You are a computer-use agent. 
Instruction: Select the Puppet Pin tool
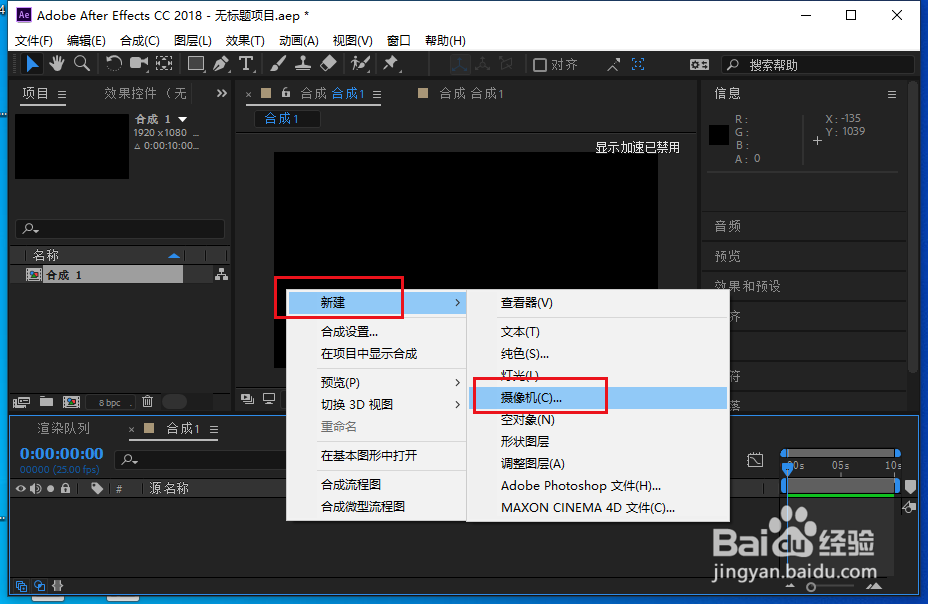click(391, 64)
